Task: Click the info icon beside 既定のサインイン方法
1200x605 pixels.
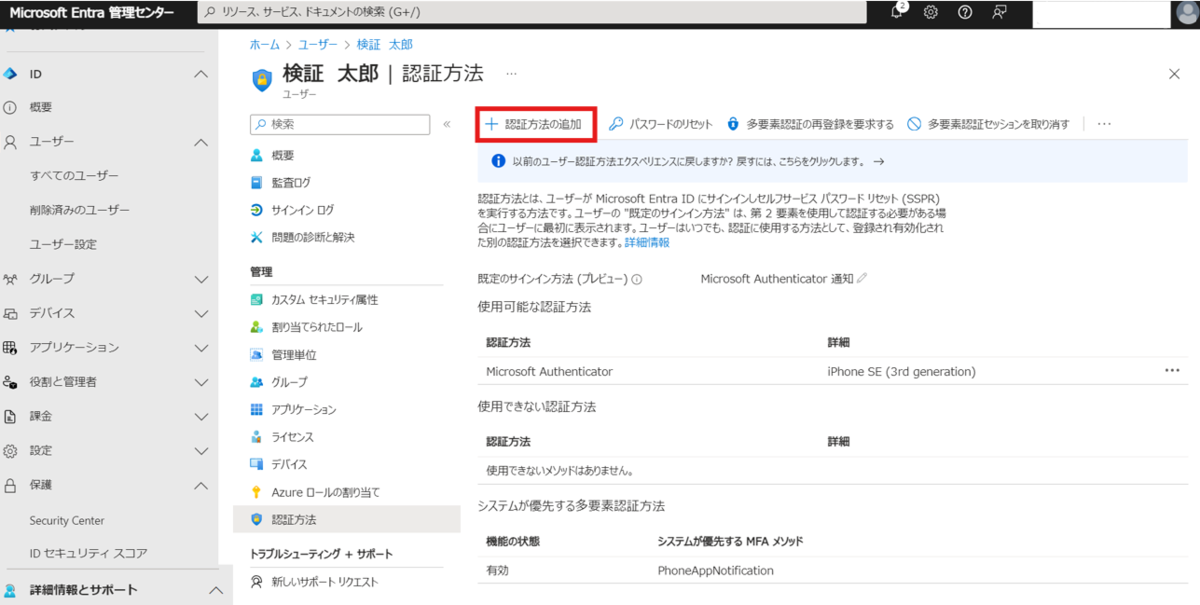Action: (636, 280)
